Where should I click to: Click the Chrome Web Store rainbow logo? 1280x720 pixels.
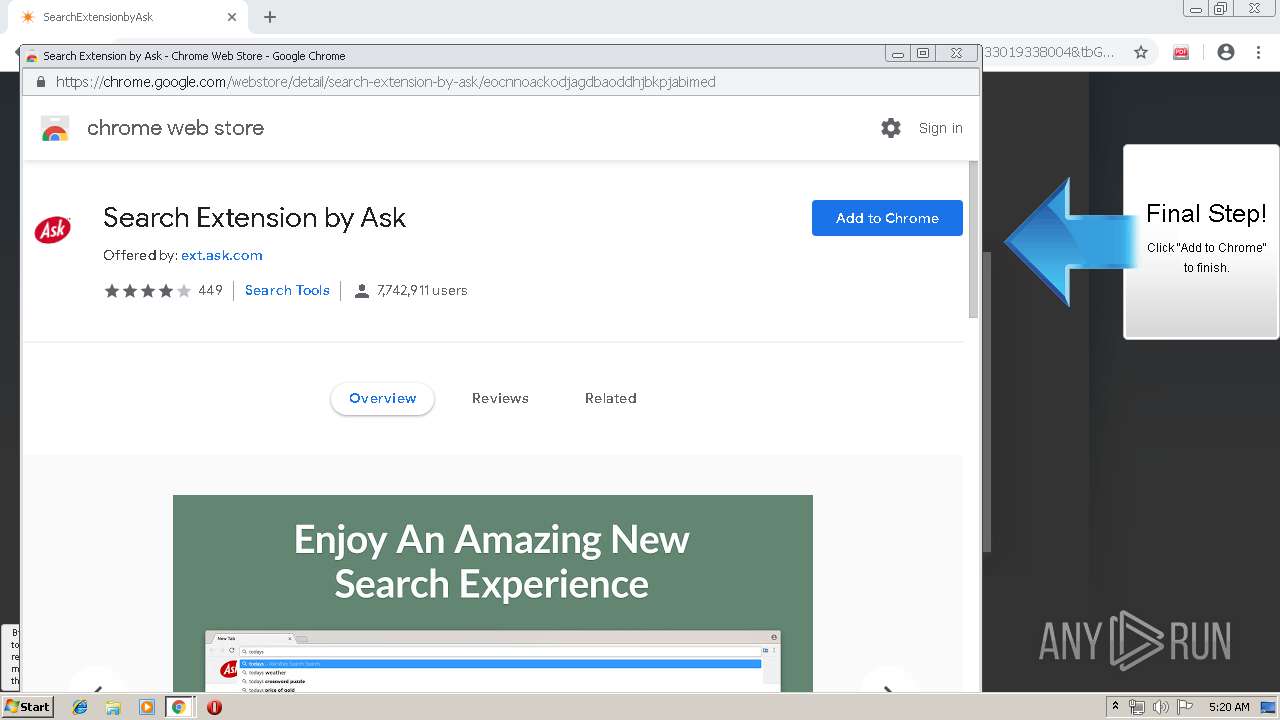[55, 128]
